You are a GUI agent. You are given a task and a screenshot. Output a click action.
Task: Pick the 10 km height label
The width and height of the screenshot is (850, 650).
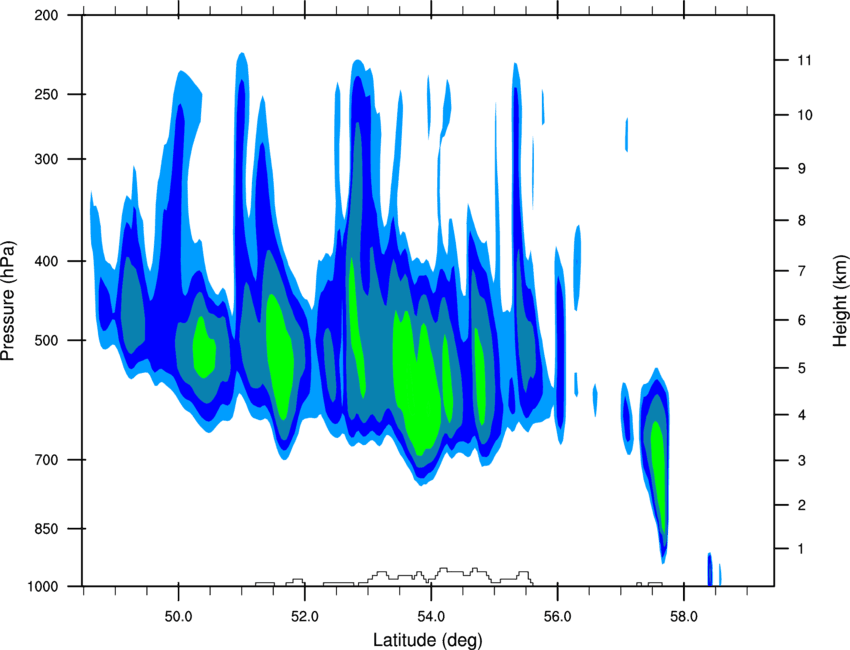pyautogui.click(x=805, y=115)
